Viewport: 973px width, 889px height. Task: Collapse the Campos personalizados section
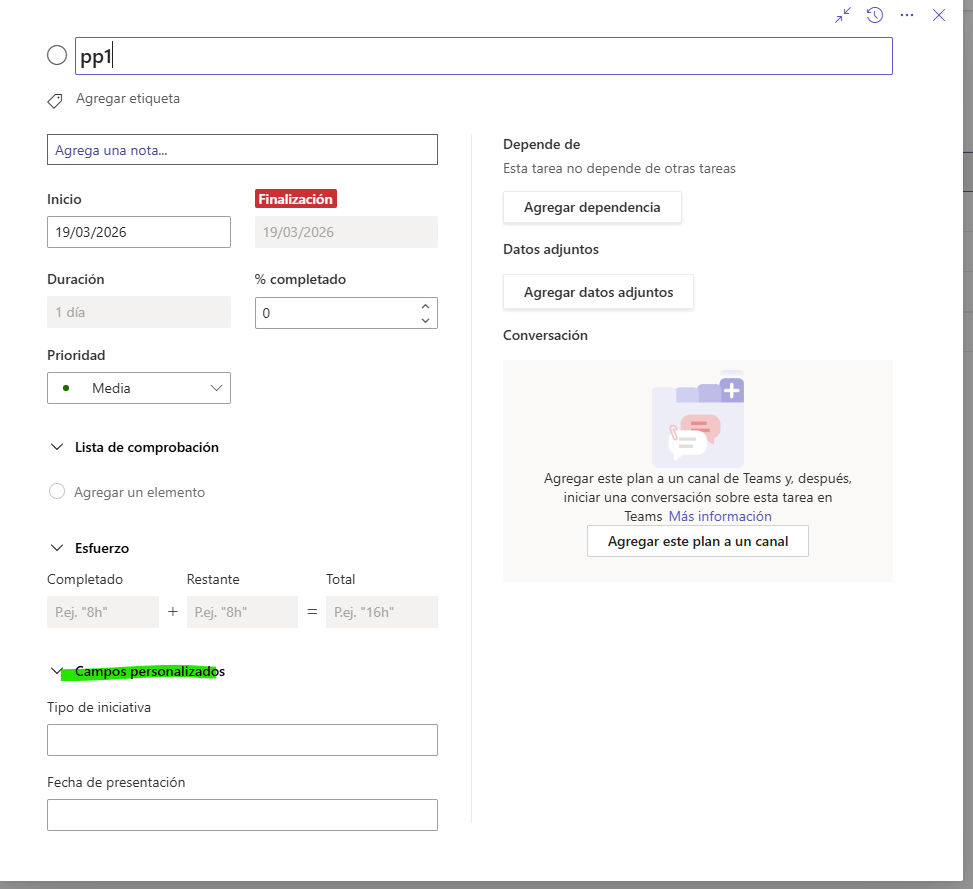[57, 671]
